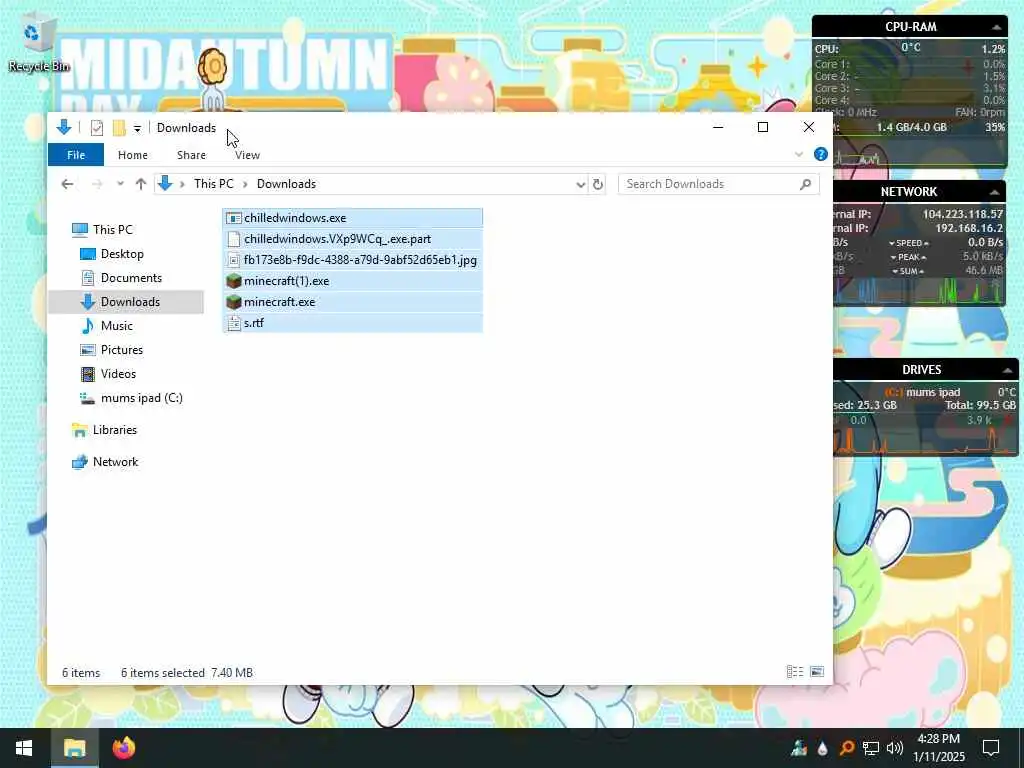Screen dimensions: 1024x768
Task: Select chilledwindows.VXp9WCq_.exe.part file
Action: [x=353, y=239]
